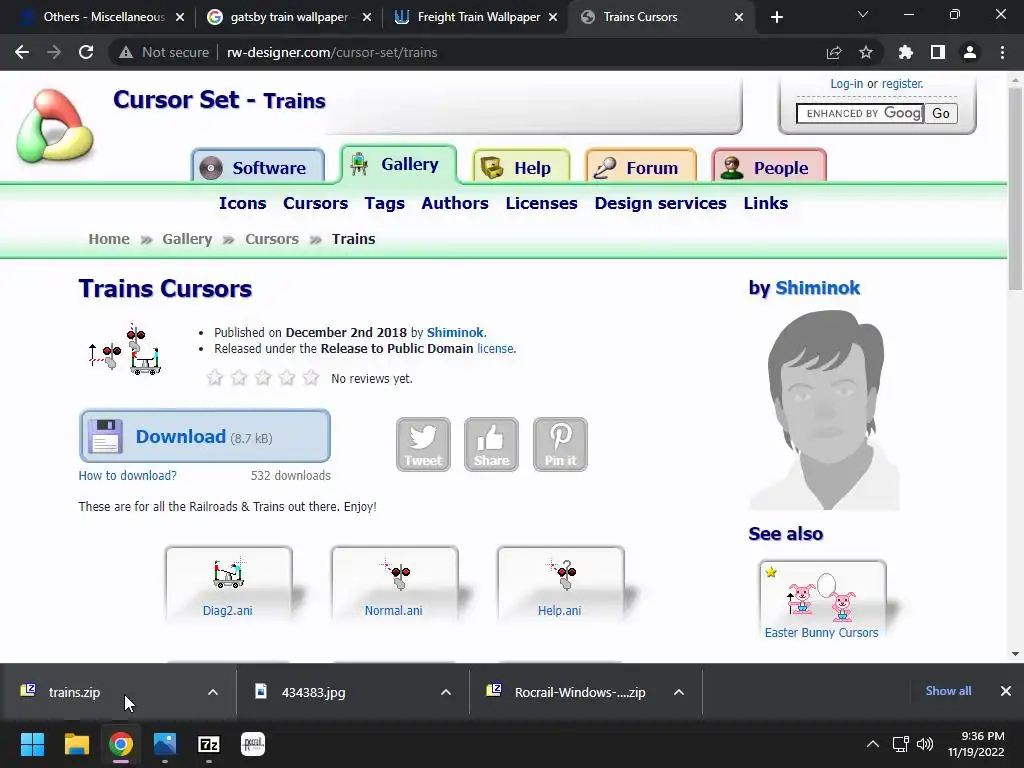
Task: Click Show all downloads
Action: coord(948,691)
